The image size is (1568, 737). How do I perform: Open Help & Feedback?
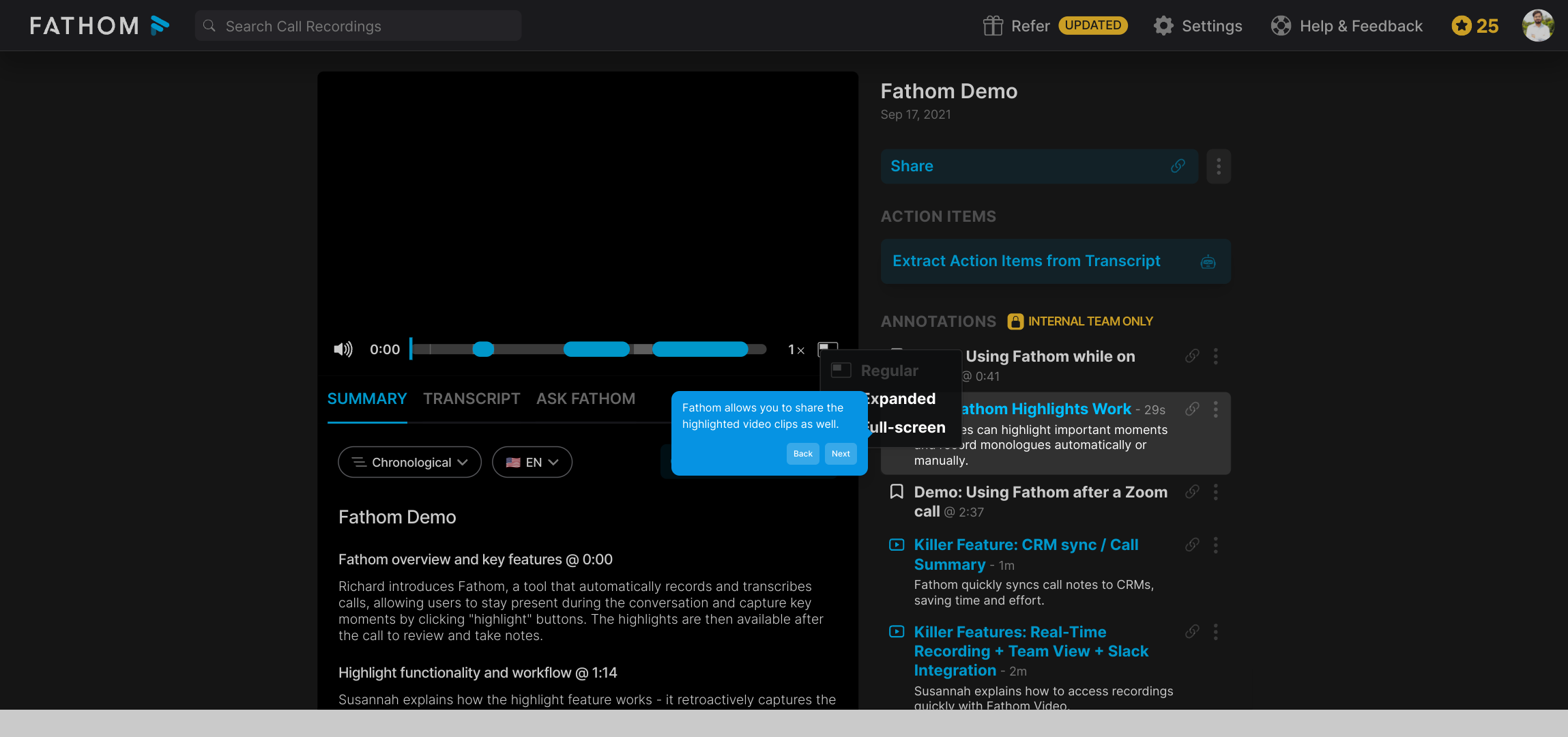pos(1346,26)
